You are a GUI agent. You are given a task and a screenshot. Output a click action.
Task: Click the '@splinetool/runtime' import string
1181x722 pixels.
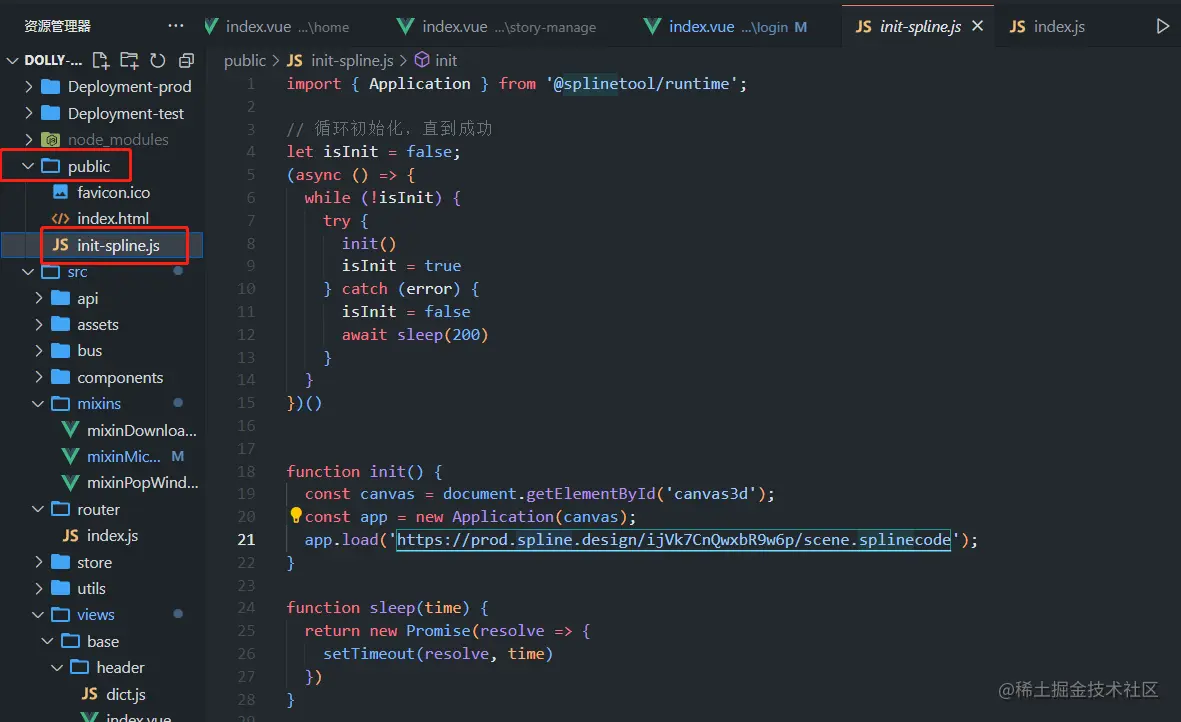[x=641, y=84]
